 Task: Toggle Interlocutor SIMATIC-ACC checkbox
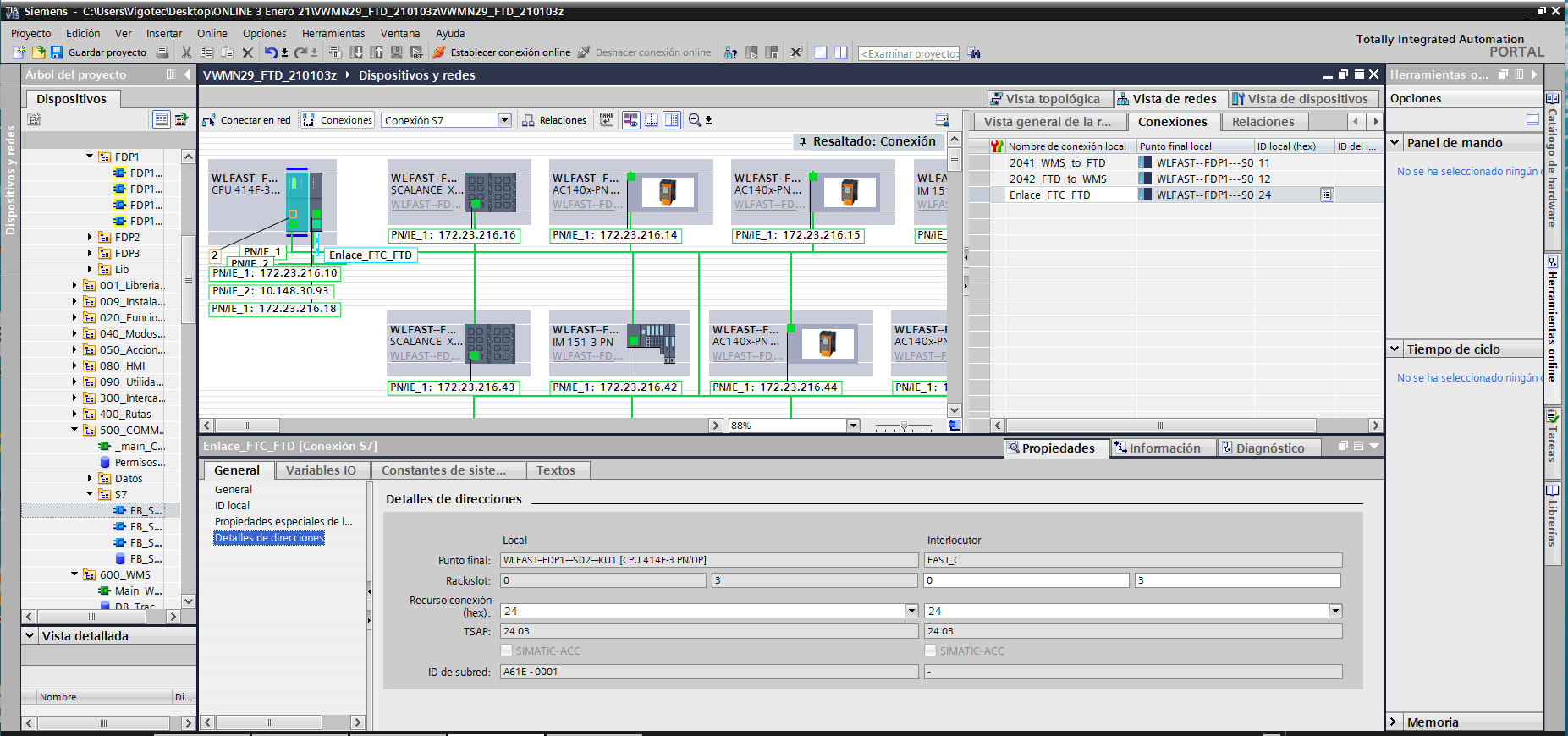point(930,651)
